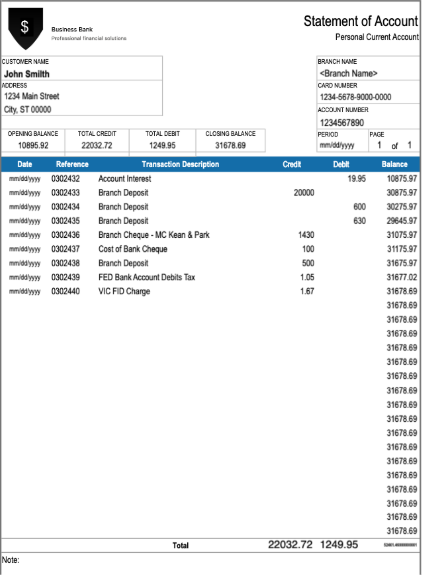422x577 pixels.
Task: Select reference number 0302433
Action: (x=65, y=193)
